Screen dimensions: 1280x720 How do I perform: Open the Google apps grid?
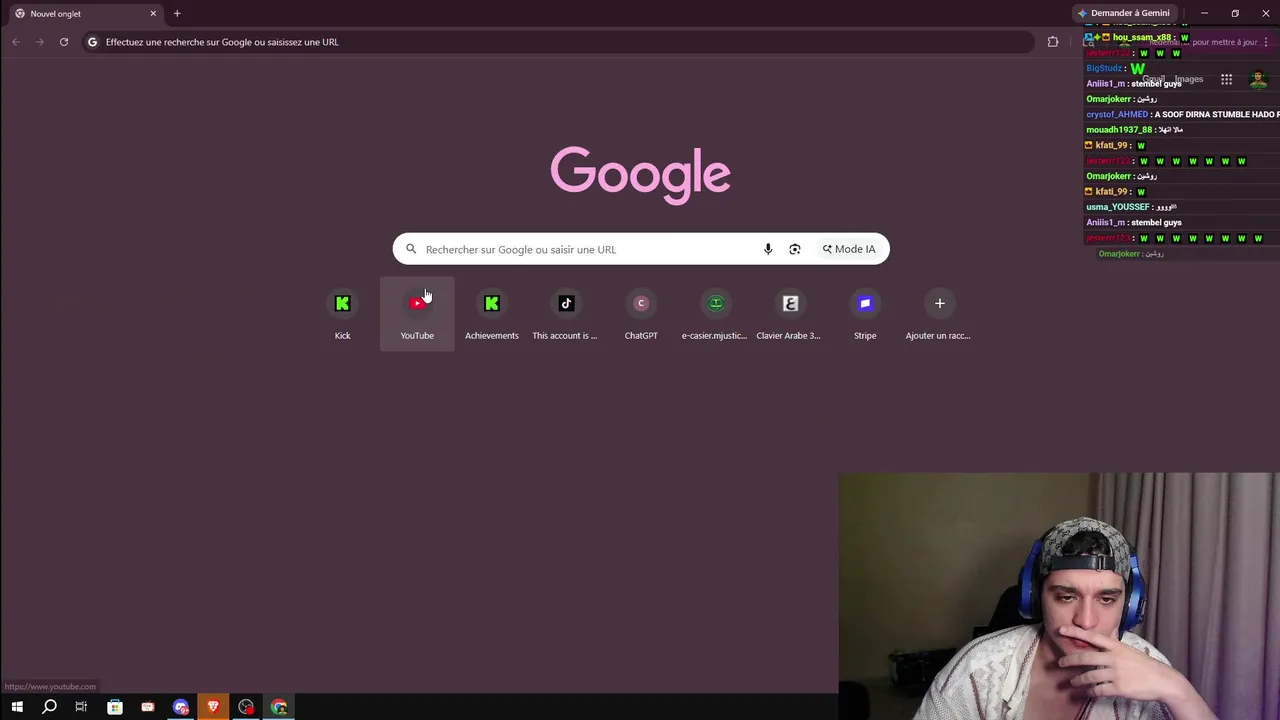(1226, 79)
